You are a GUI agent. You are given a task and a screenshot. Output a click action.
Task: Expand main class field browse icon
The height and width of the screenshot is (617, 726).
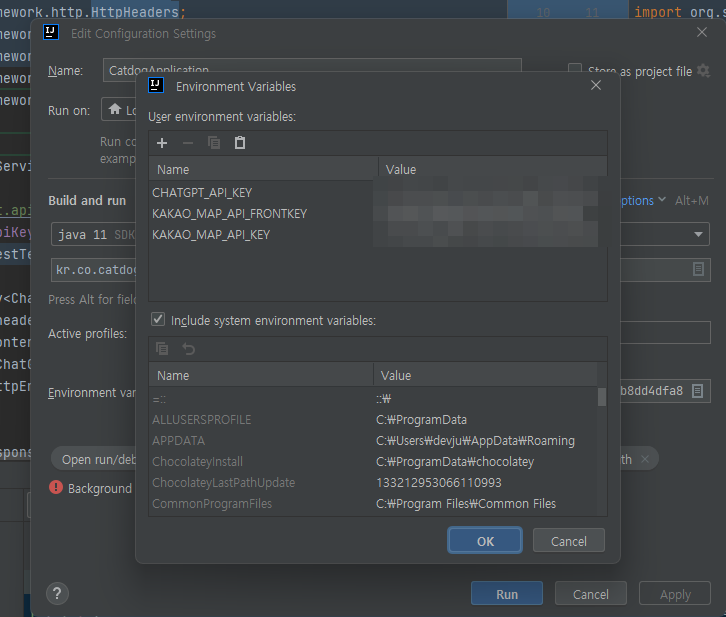tap(699, 269)
